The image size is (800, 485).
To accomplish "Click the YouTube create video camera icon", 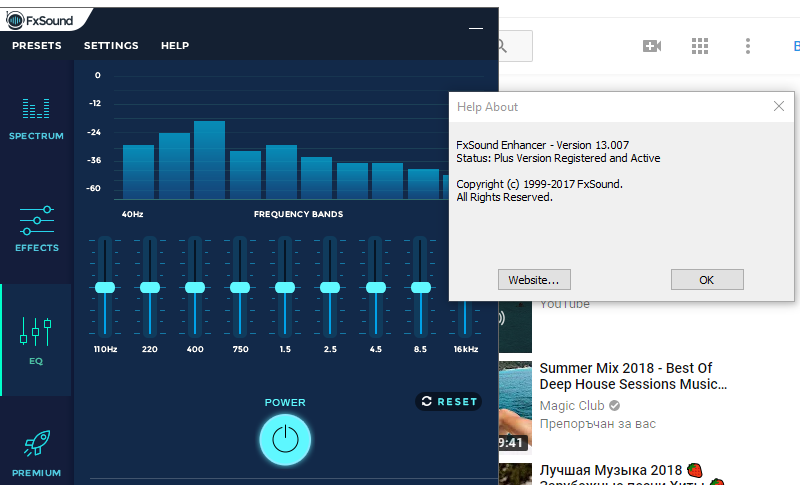I will tap(652, 46).
